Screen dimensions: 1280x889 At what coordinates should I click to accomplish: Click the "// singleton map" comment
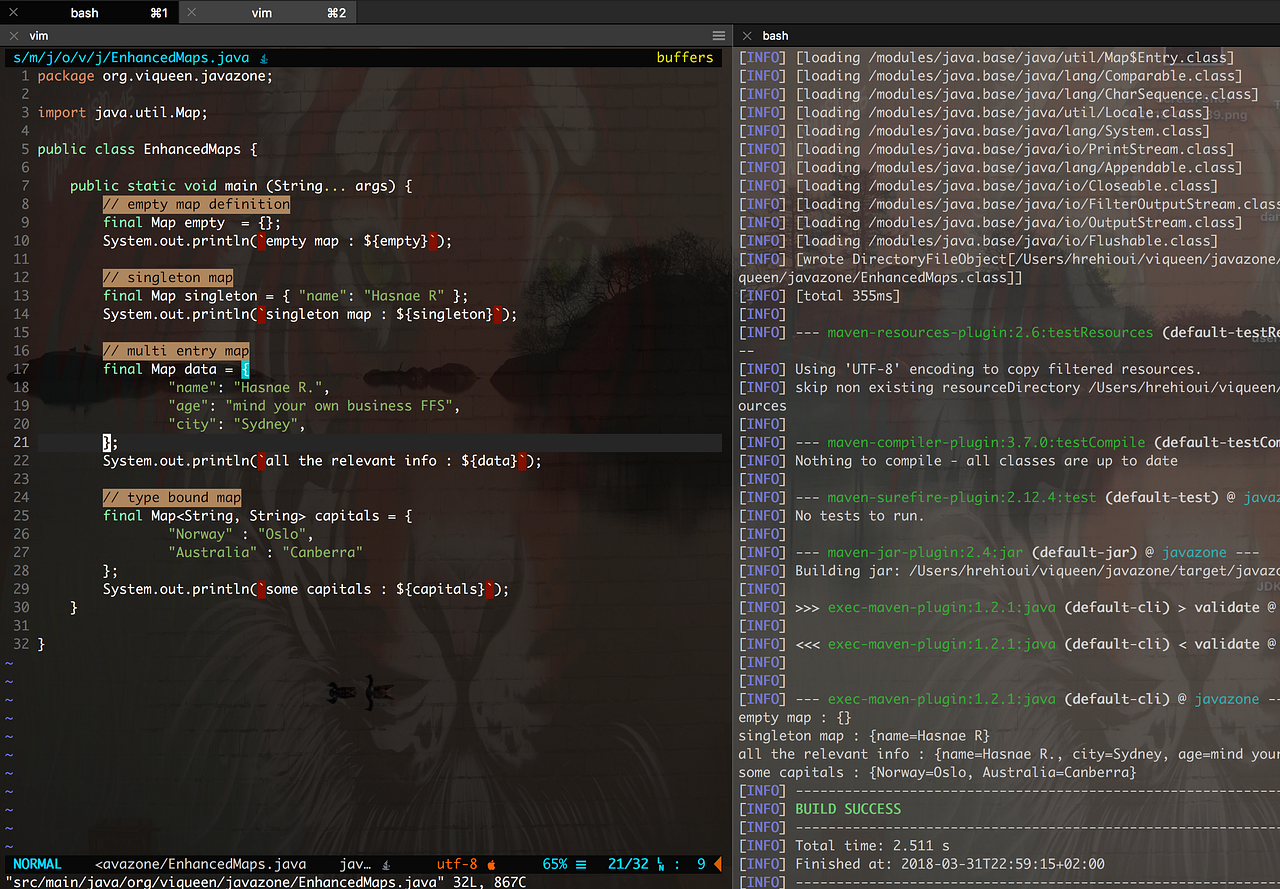coord(168,277)
